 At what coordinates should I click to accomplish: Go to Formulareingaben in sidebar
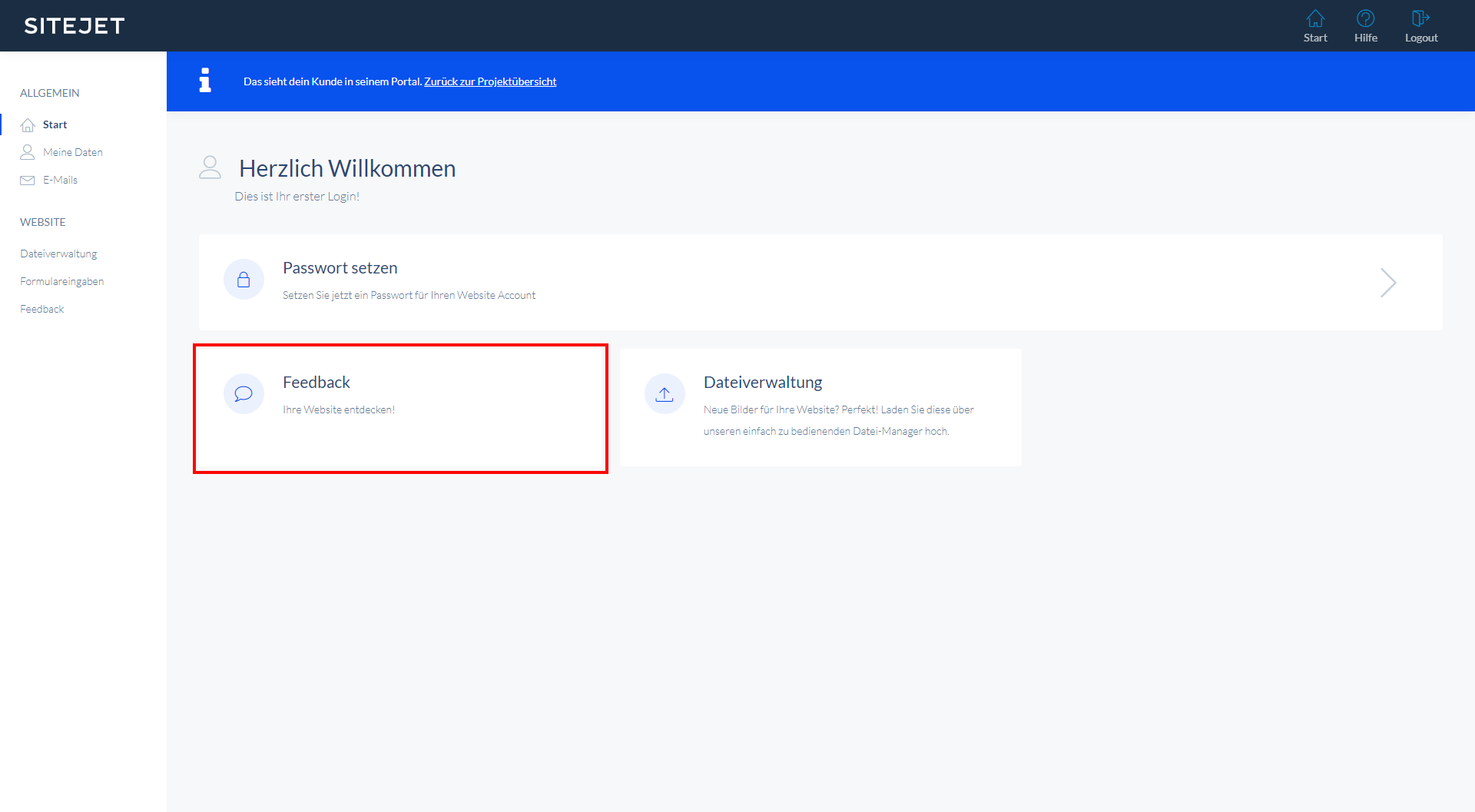(62, 281)
